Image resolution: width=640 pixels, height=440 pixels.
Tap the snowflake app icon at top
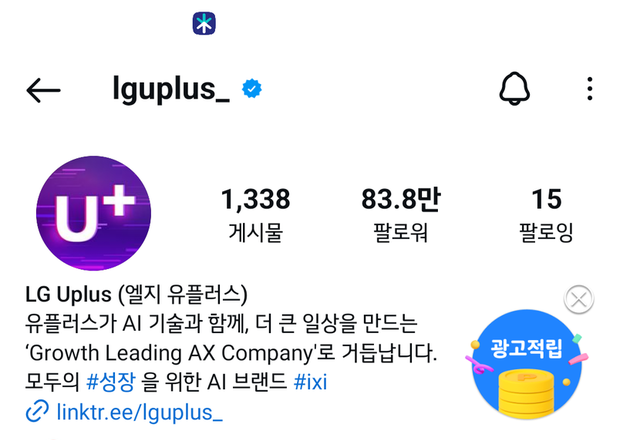[204, 23]
